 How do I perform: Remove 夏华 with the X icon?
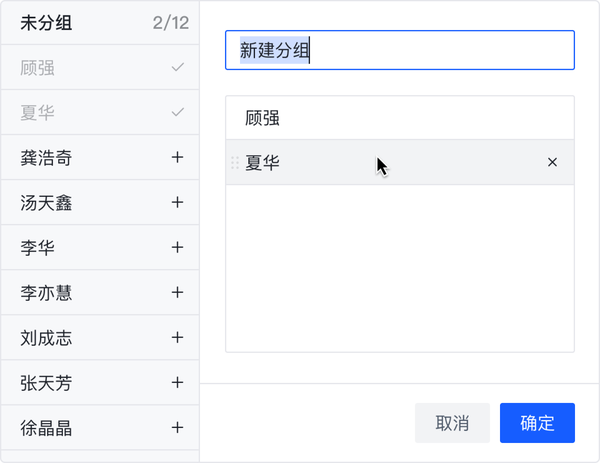552,162
